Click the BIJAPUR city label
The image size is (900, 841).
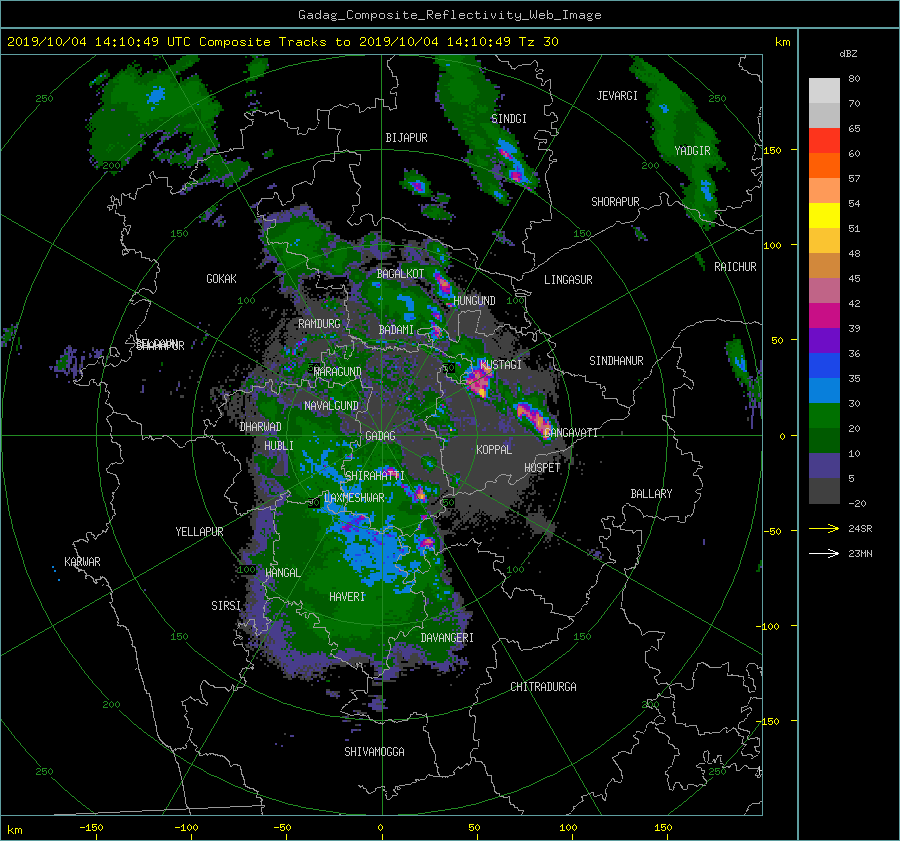click(x=406, y=138)
